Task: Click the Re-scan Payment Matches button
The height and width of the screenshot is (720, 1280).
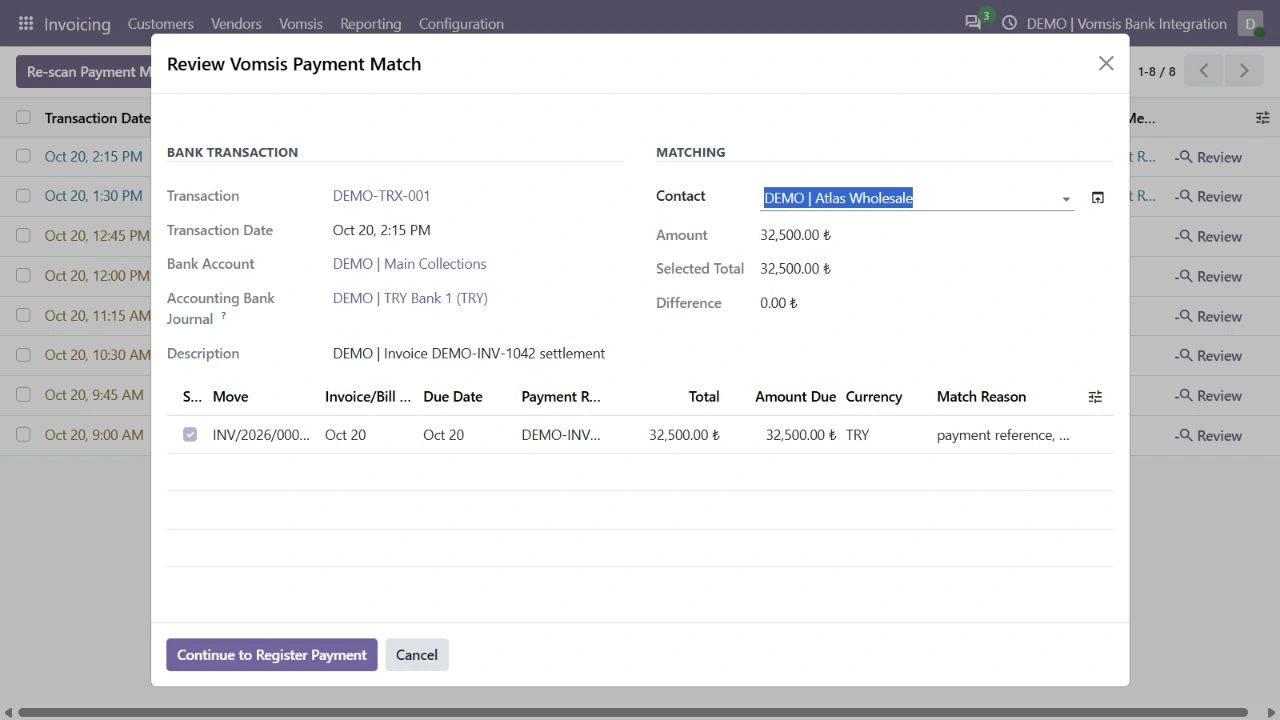Action: click(84, 72)
